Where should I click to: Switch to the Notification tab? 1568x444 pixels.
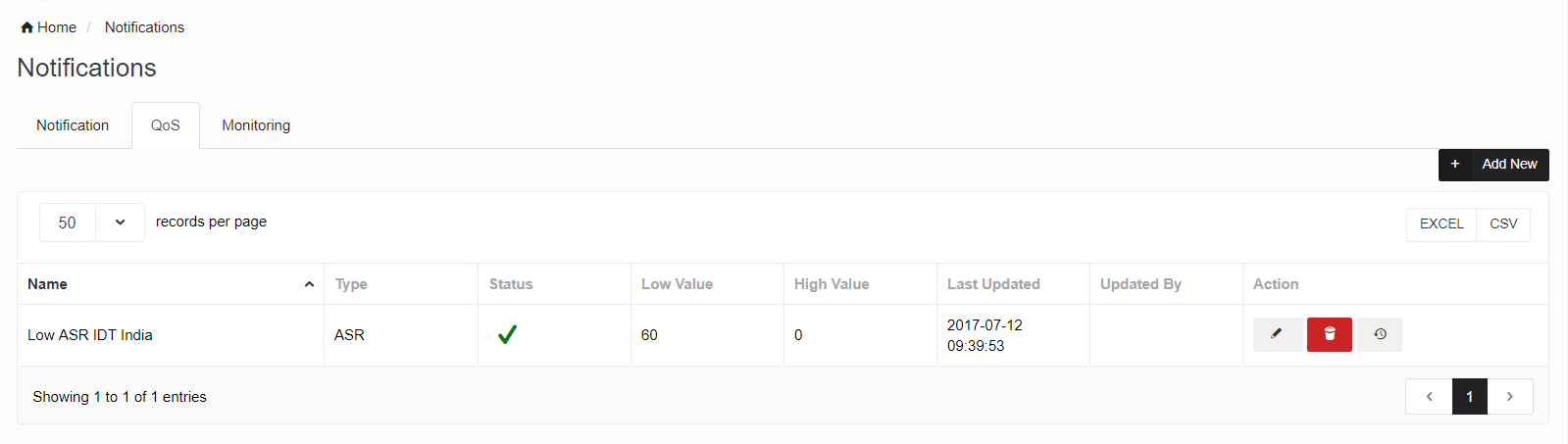pyautogui.click(x=73, y=125)
